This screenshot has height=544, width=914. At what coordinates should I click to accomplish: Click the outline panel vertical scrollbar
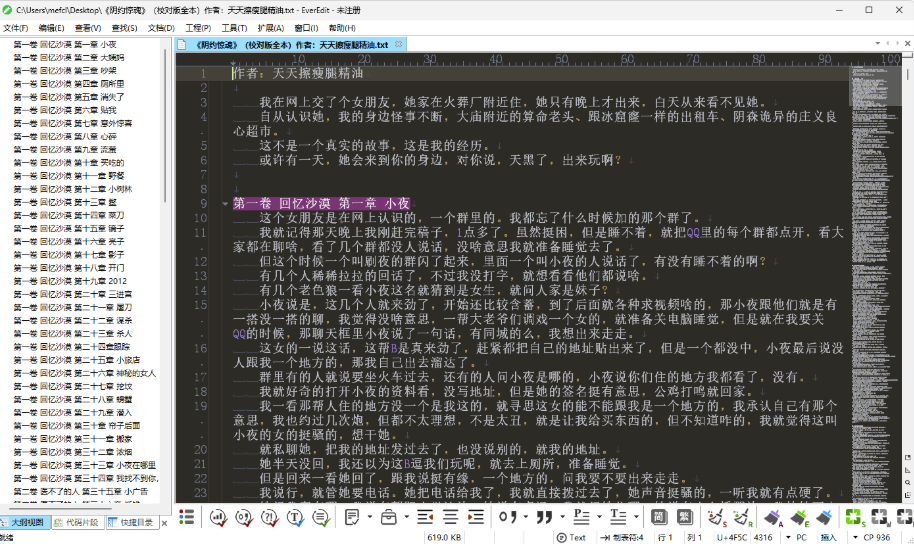(166, 125)
